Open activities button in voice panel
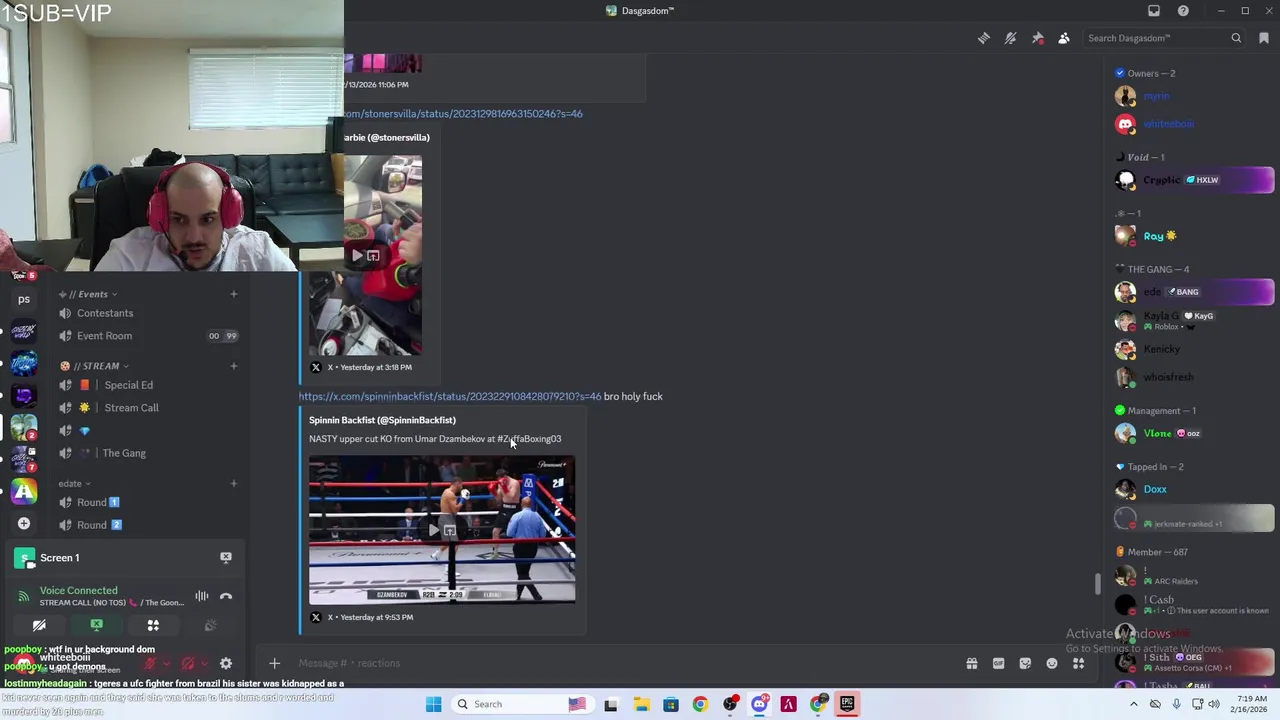The width and height of the screenshot is (1280, 720). click(153, 625)
